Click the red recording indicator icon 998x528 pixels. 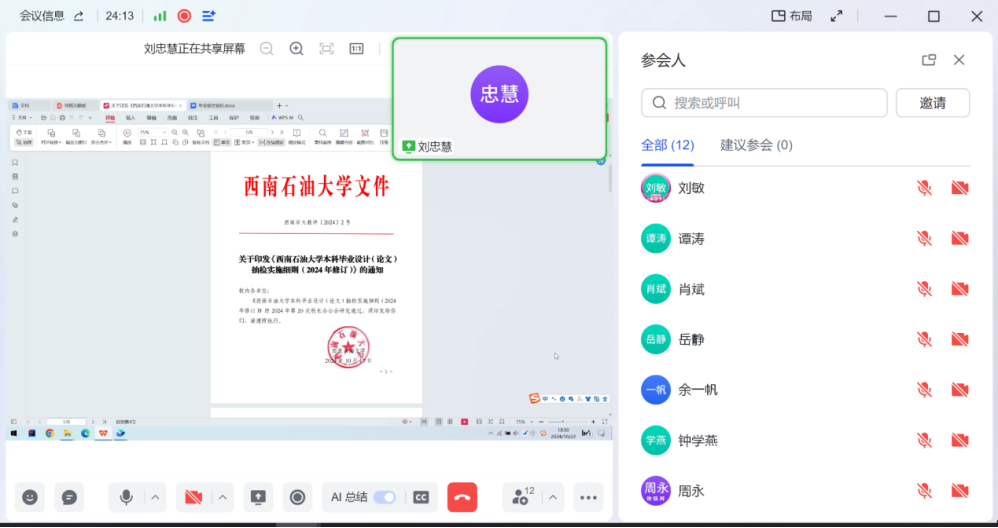coord(184,16)
